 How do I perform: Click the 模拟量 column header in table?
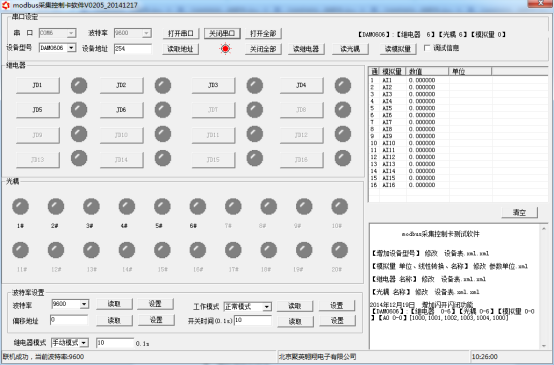point(392,71)
